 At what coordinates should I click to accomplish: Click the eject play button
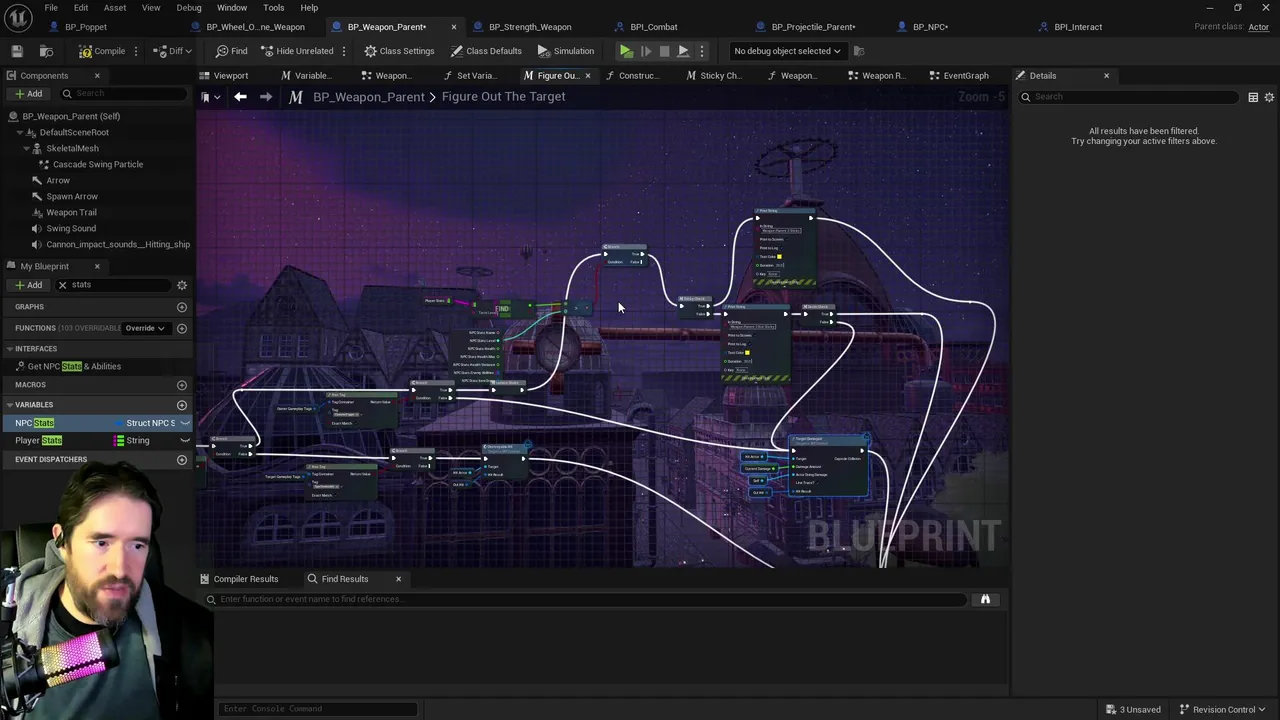[x=683, y=51]
